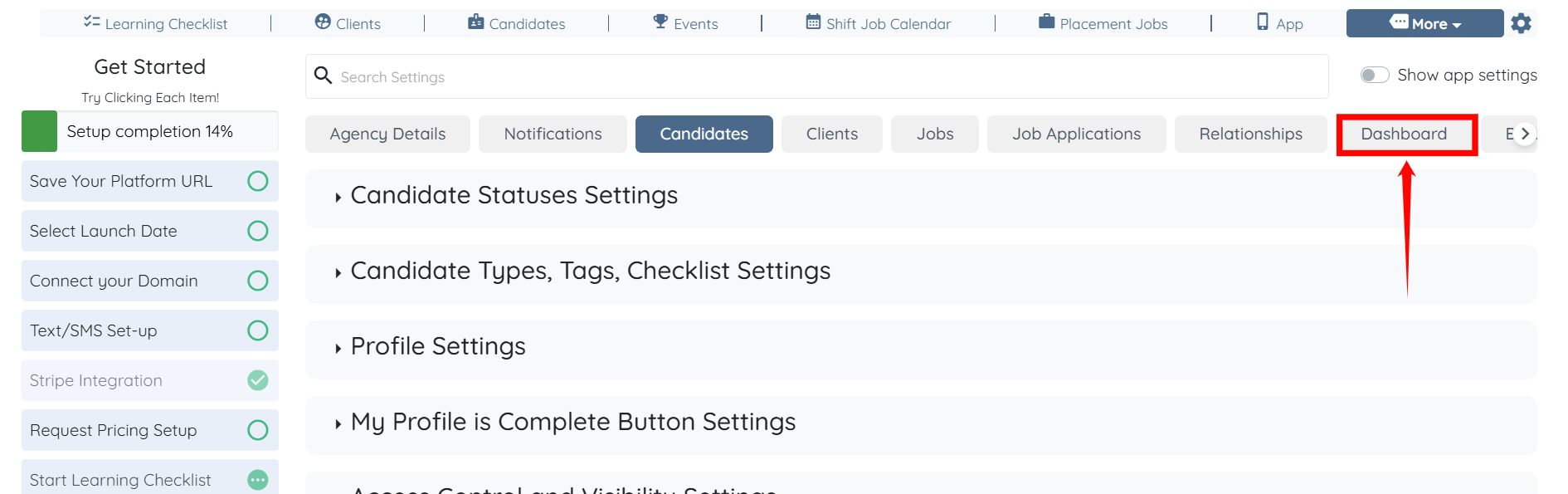The width and height of the screenshot is (1568, 494).
Task: Click the Candidates ID badge icon
Action: click(475, 22)
